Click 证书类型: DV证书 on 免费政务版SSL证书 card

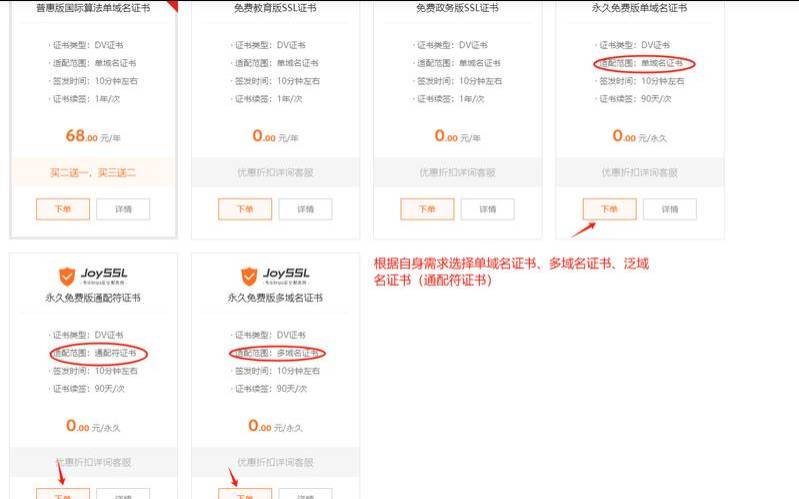click(451, 45)
